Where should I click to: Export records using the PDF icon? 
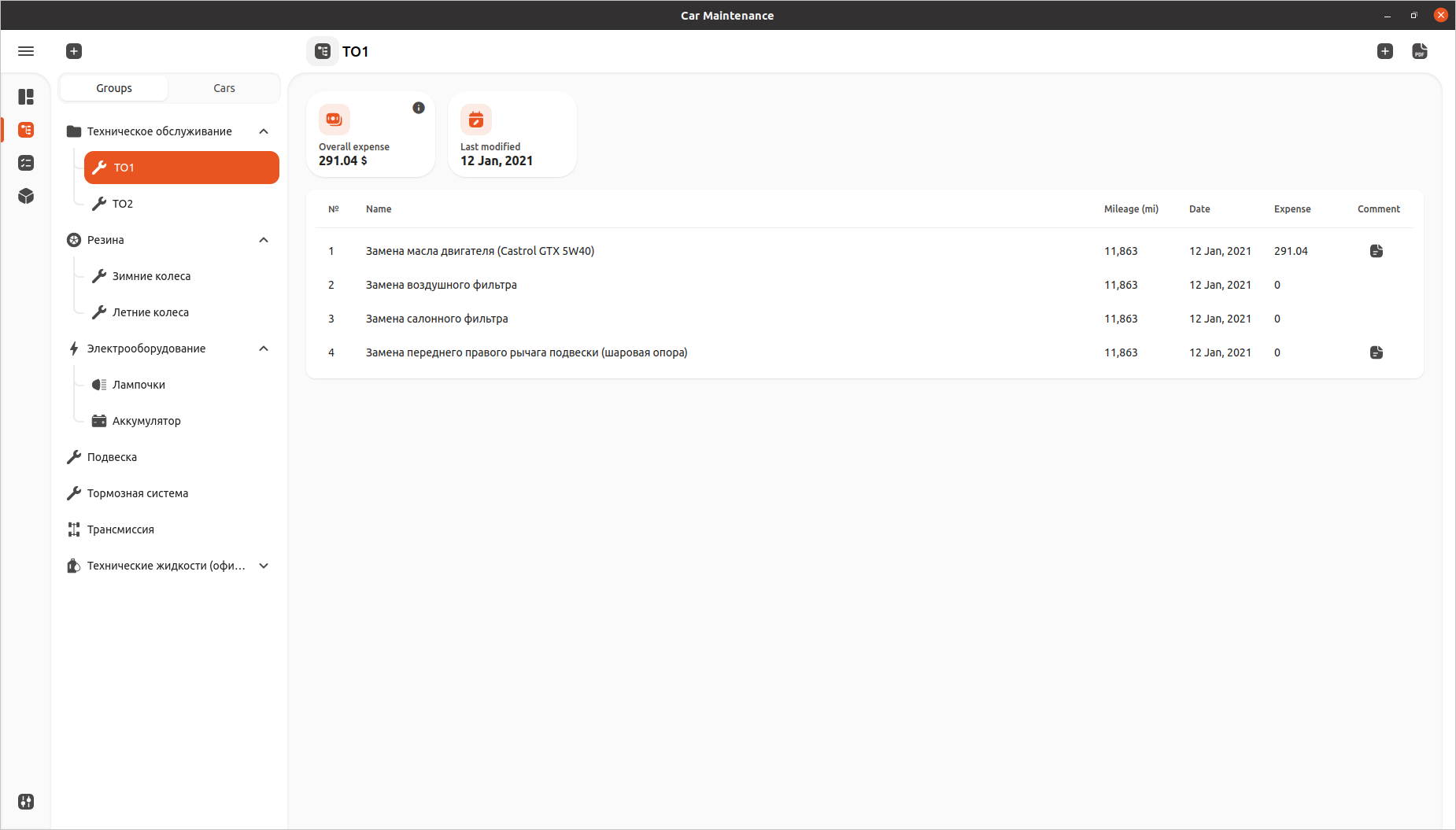pos(1420,51)
